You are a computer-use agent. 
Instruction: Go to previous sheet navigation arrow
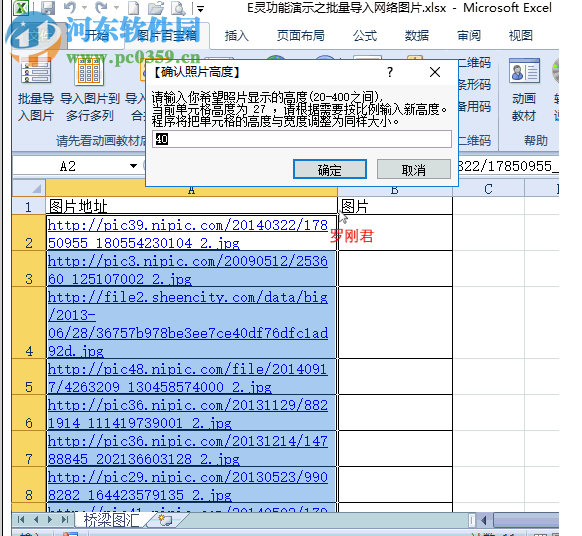(36, 520)
